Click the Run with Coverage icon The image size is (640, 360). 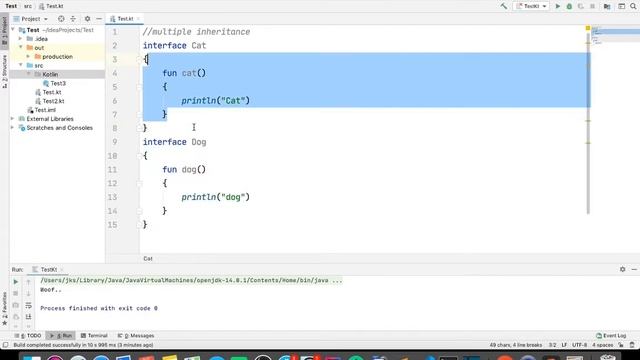(580, 6)
